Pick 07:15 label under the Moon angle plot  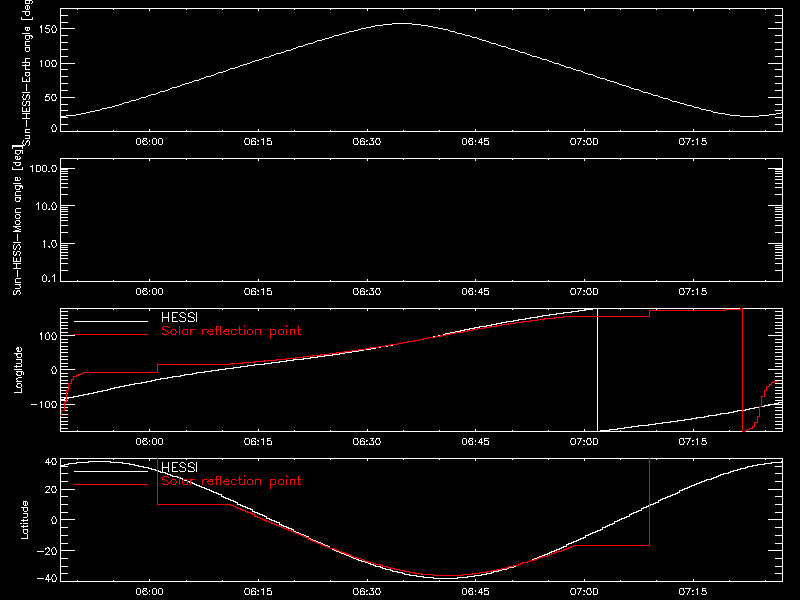point(693,292)
